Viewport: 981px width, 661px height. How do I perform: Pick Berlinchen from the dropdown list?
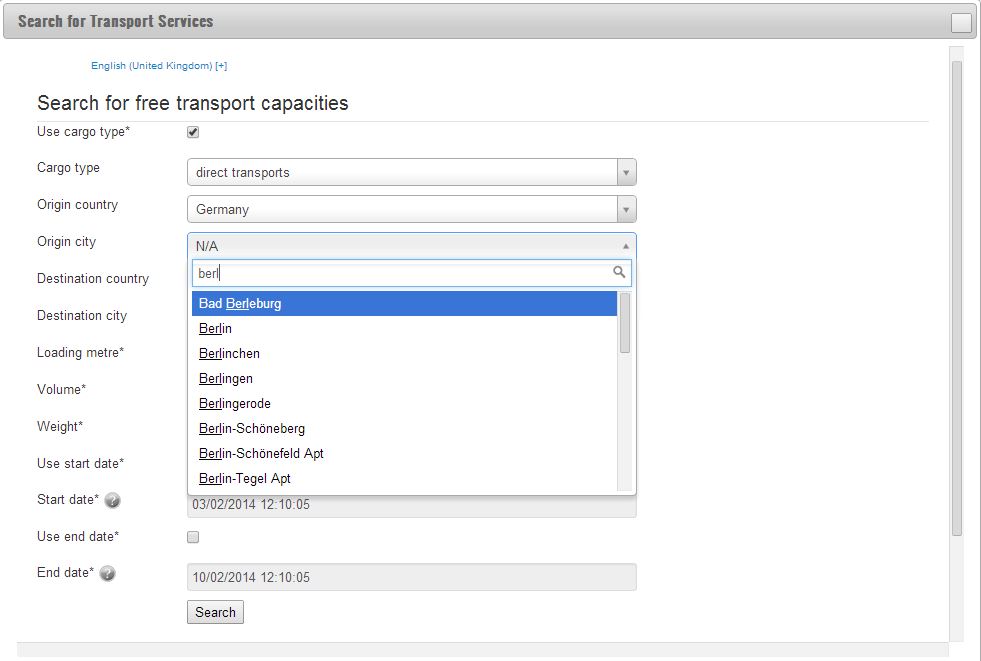coord(404,353)
